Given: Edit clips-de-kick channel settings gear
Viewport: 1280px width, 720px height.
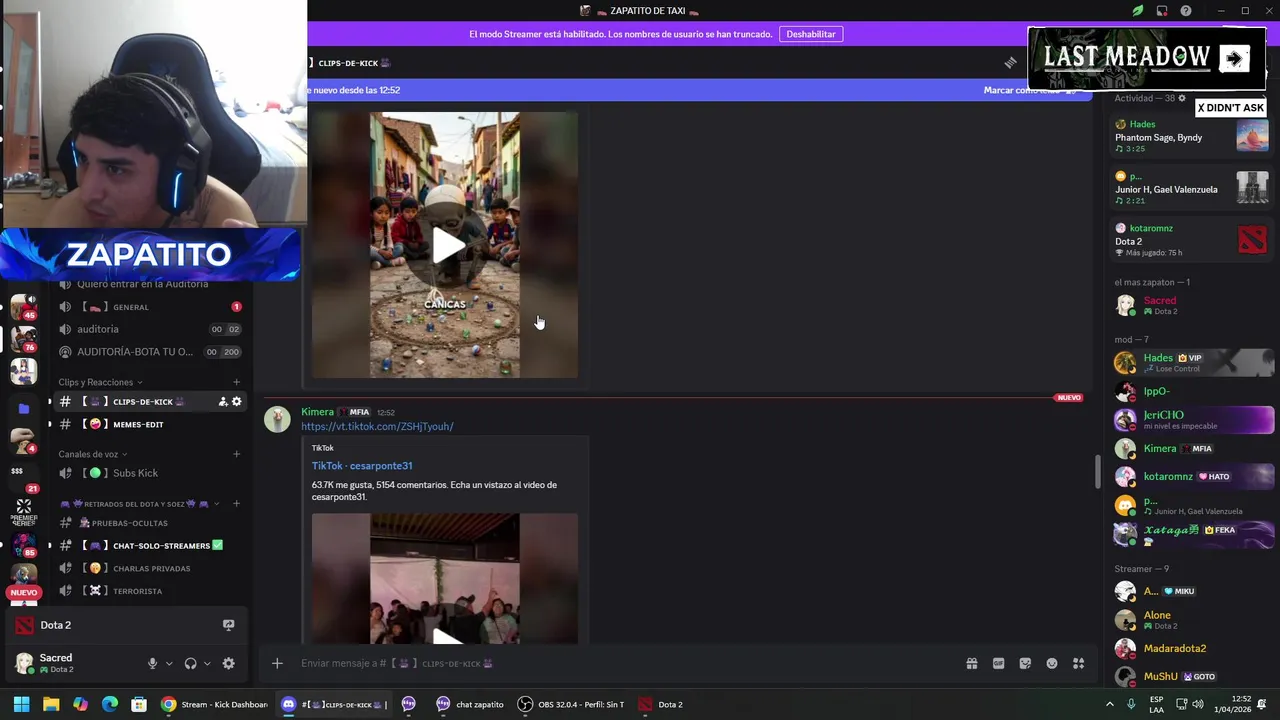Looking at the screenshot, I should pyautogui.click(x=237, y=402).
